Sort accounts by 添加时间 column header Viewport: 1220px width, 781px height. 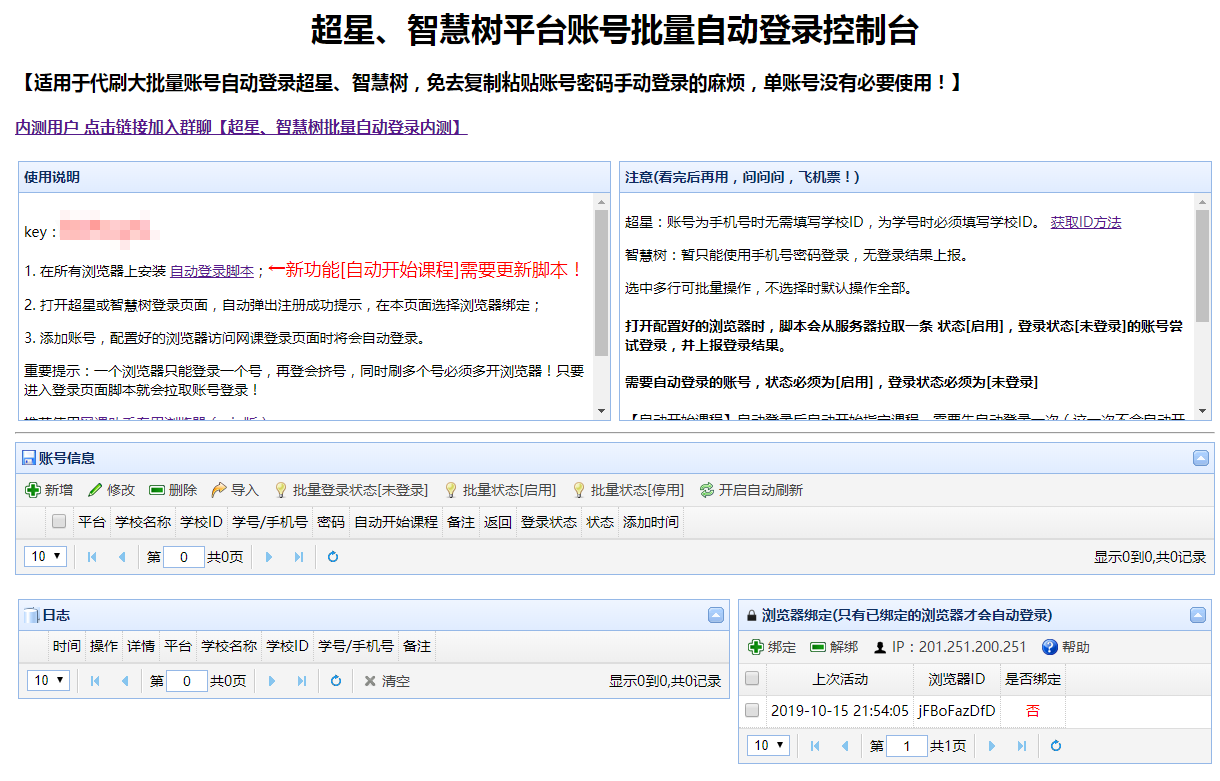click(x=651, y=522)
